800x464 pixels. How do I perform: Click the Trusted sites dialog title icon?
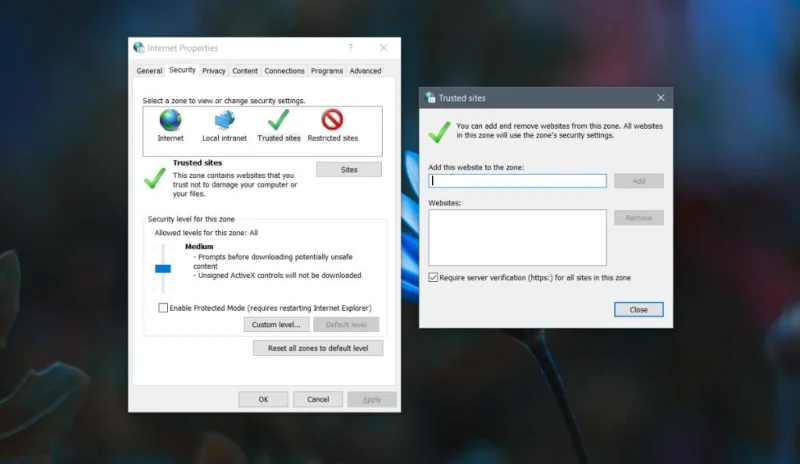point(430,97)
